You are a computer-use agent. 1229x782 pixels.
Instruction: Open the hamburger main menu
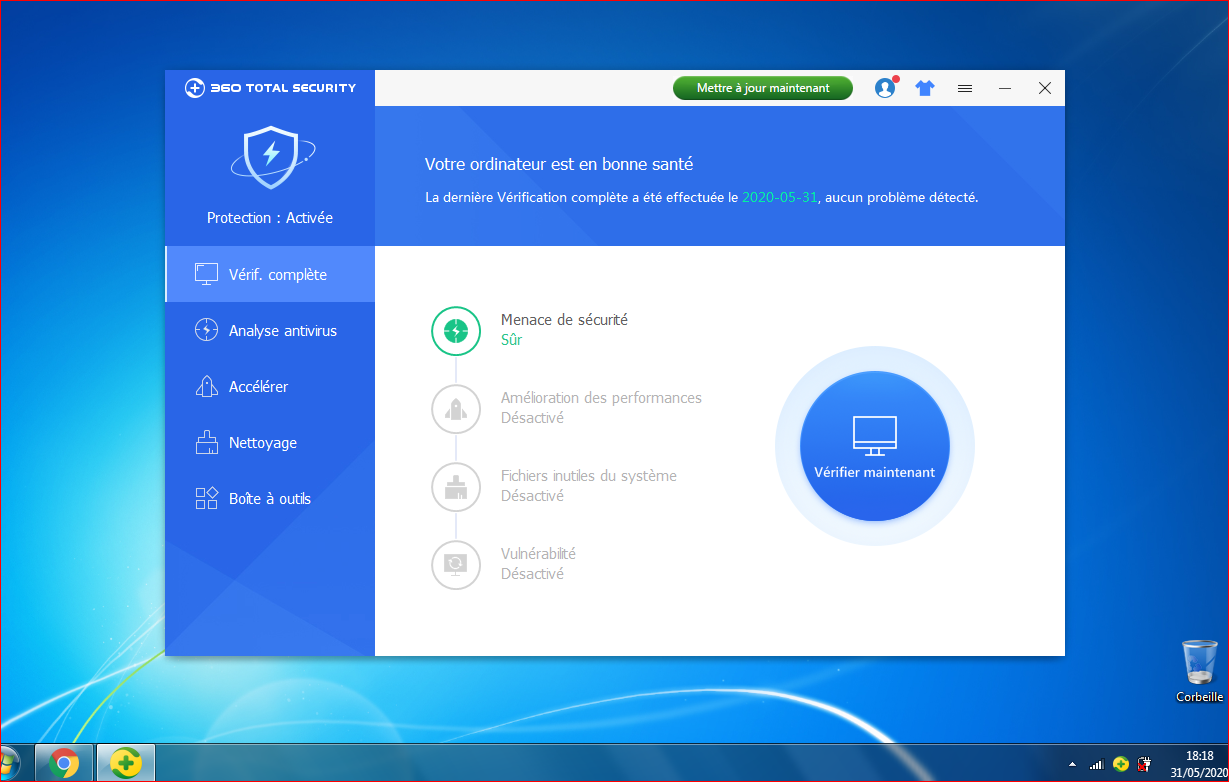click(965, 88)
